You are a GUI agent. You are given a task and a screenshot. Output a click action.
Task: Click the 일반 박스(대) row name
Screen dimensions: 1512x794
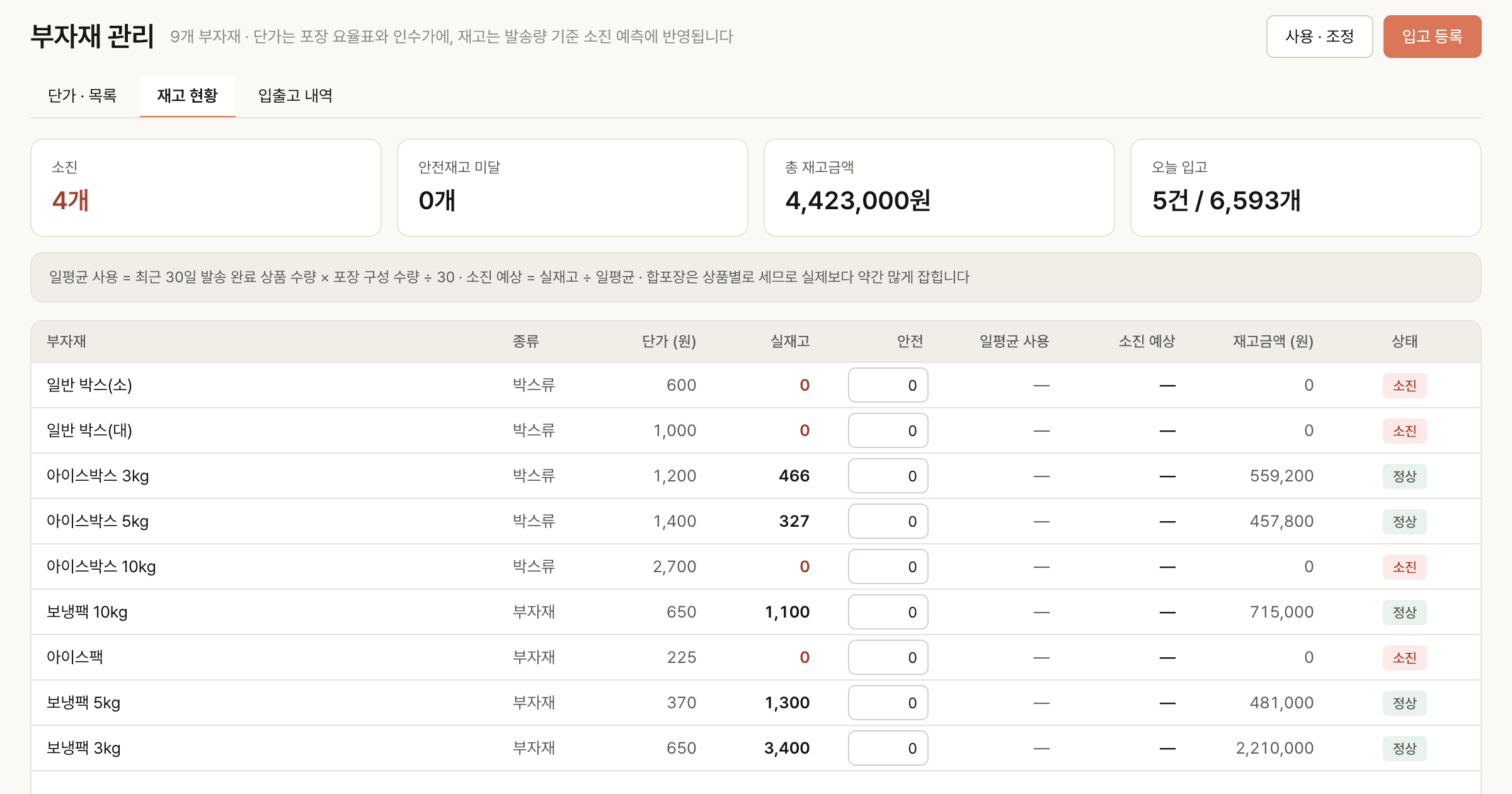click(x=89, y=430)
